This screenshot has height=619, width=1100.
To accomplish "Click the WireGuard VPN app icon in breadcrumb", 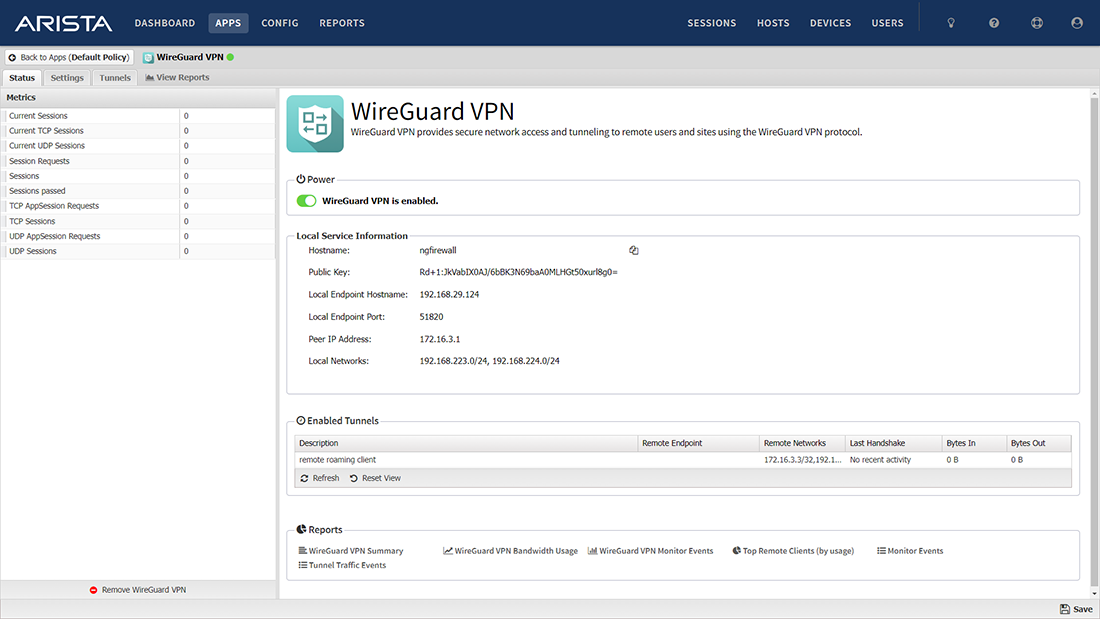I will coord(148,58).
